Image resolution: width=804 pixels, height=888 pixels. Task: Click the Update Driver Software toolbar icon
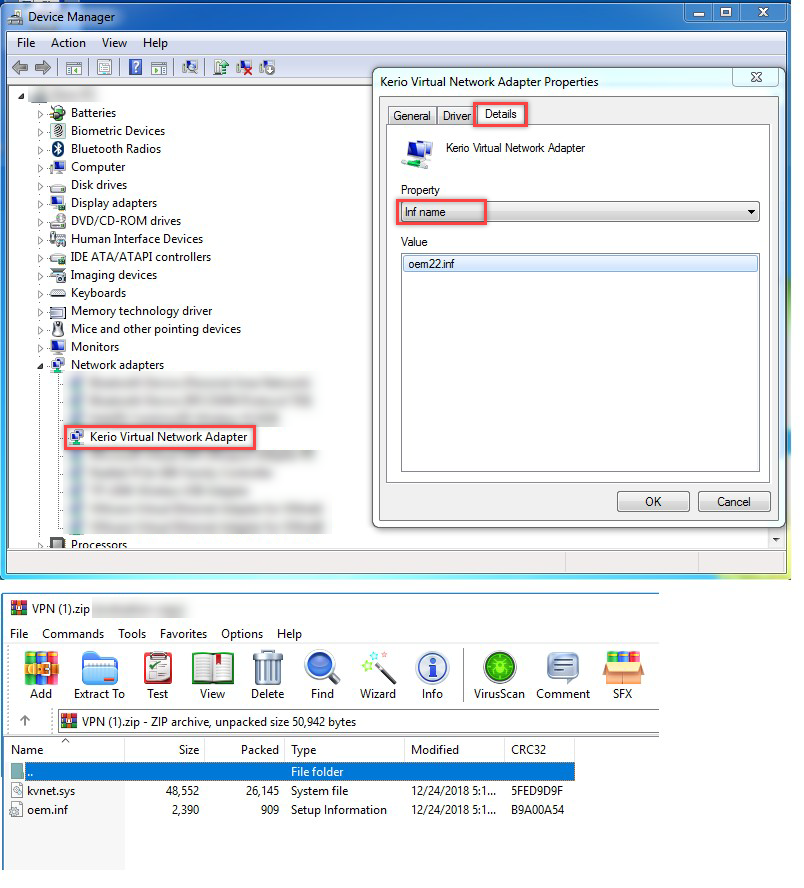point(221,68)
